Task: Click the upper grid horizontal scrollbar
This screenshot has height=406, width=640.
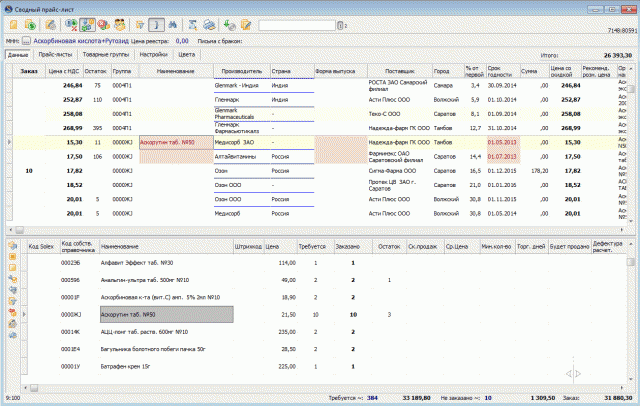Action: click(x=319, y=230)
